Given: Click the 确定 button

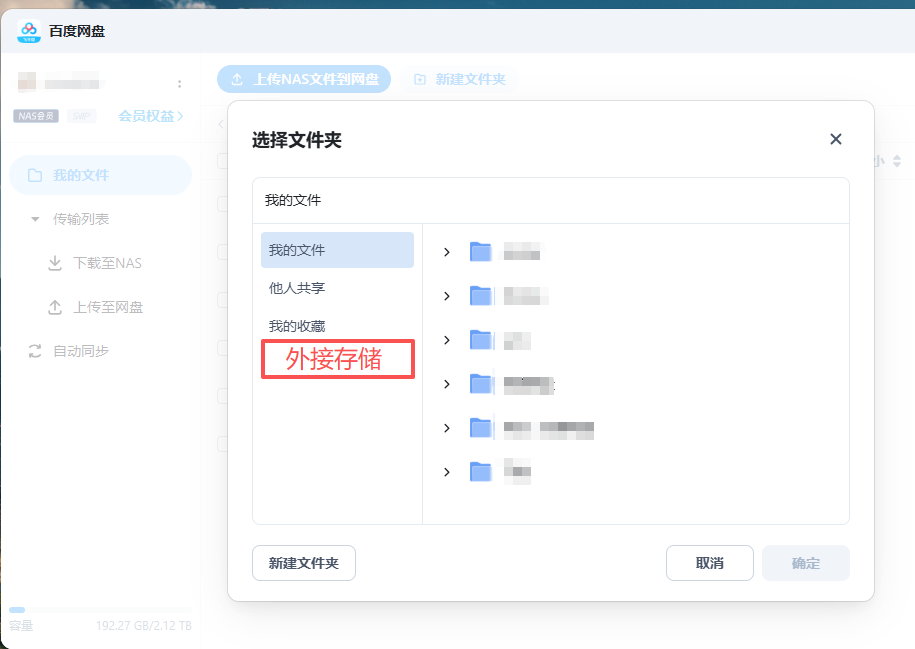Looking at the screenshot, I should (x=805, y=563).
